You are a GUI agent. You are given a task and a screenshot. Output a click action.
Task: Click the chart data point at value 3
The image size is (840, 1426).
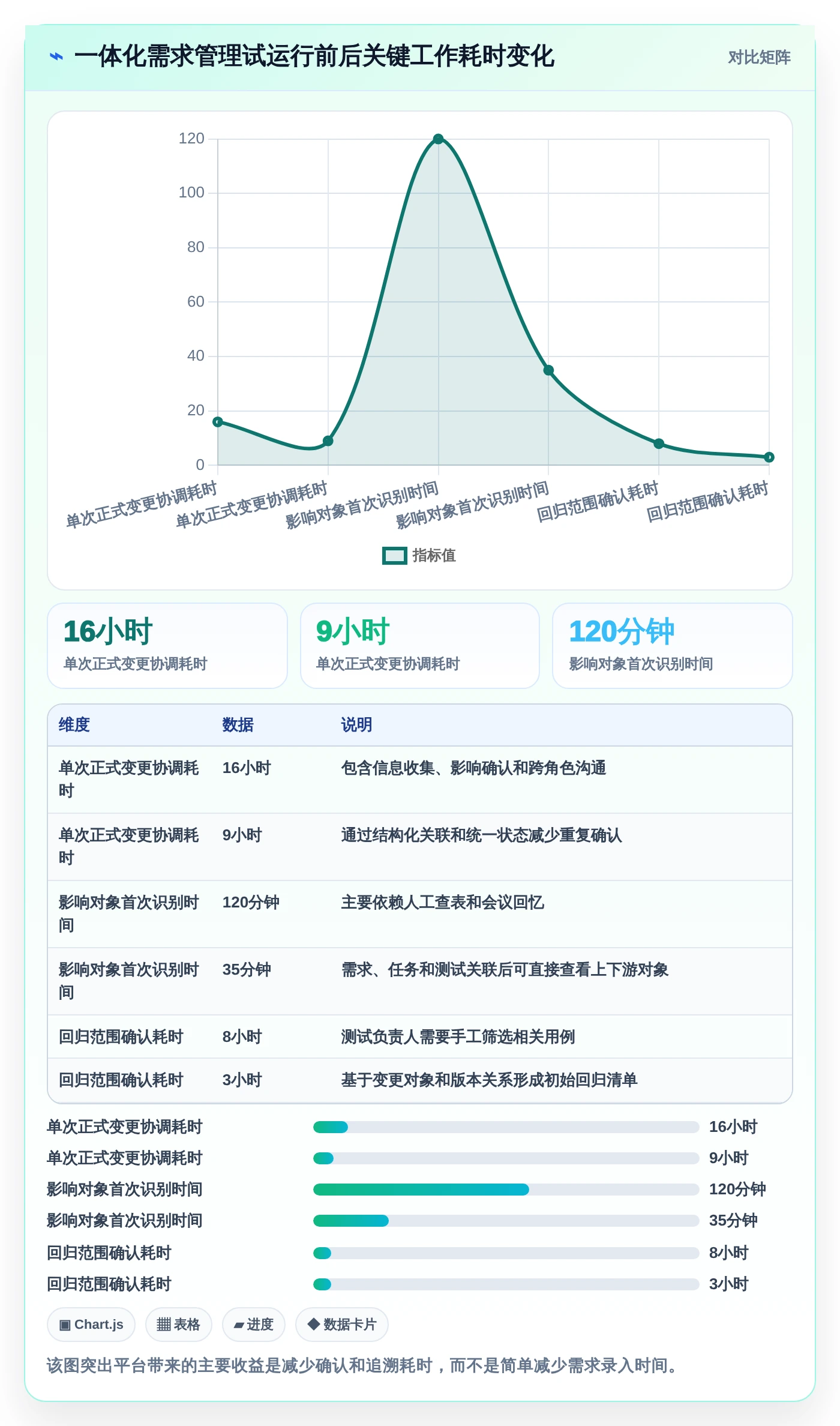click(769, 457)
